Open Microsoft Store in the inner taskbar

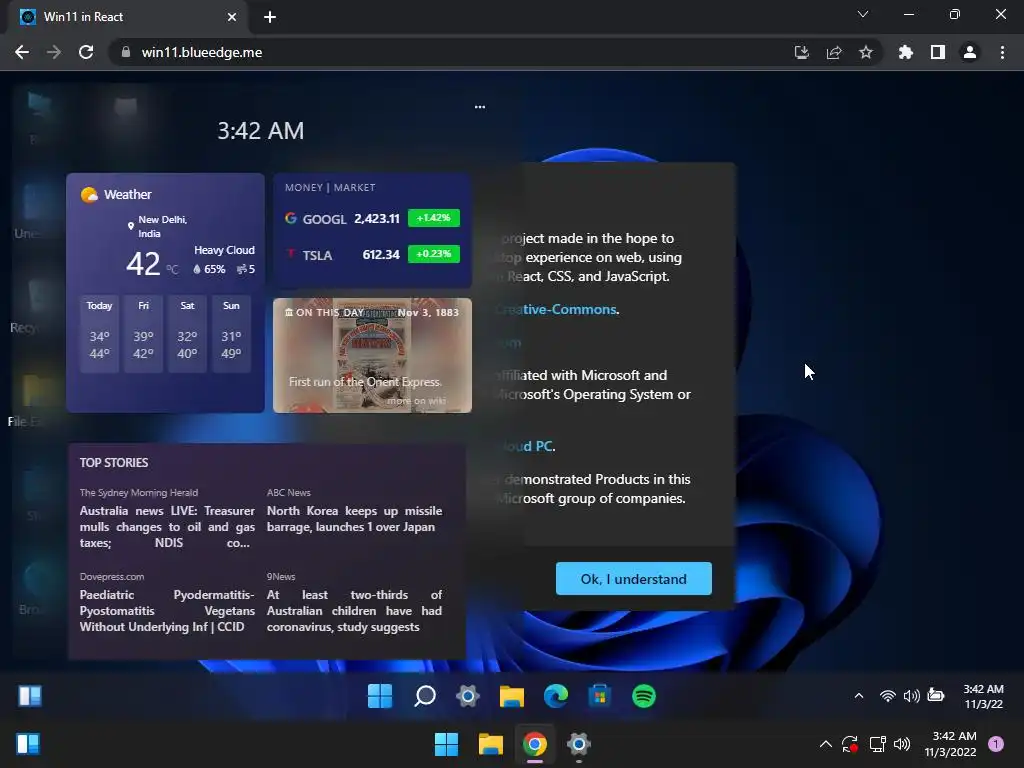click(600, 696)
